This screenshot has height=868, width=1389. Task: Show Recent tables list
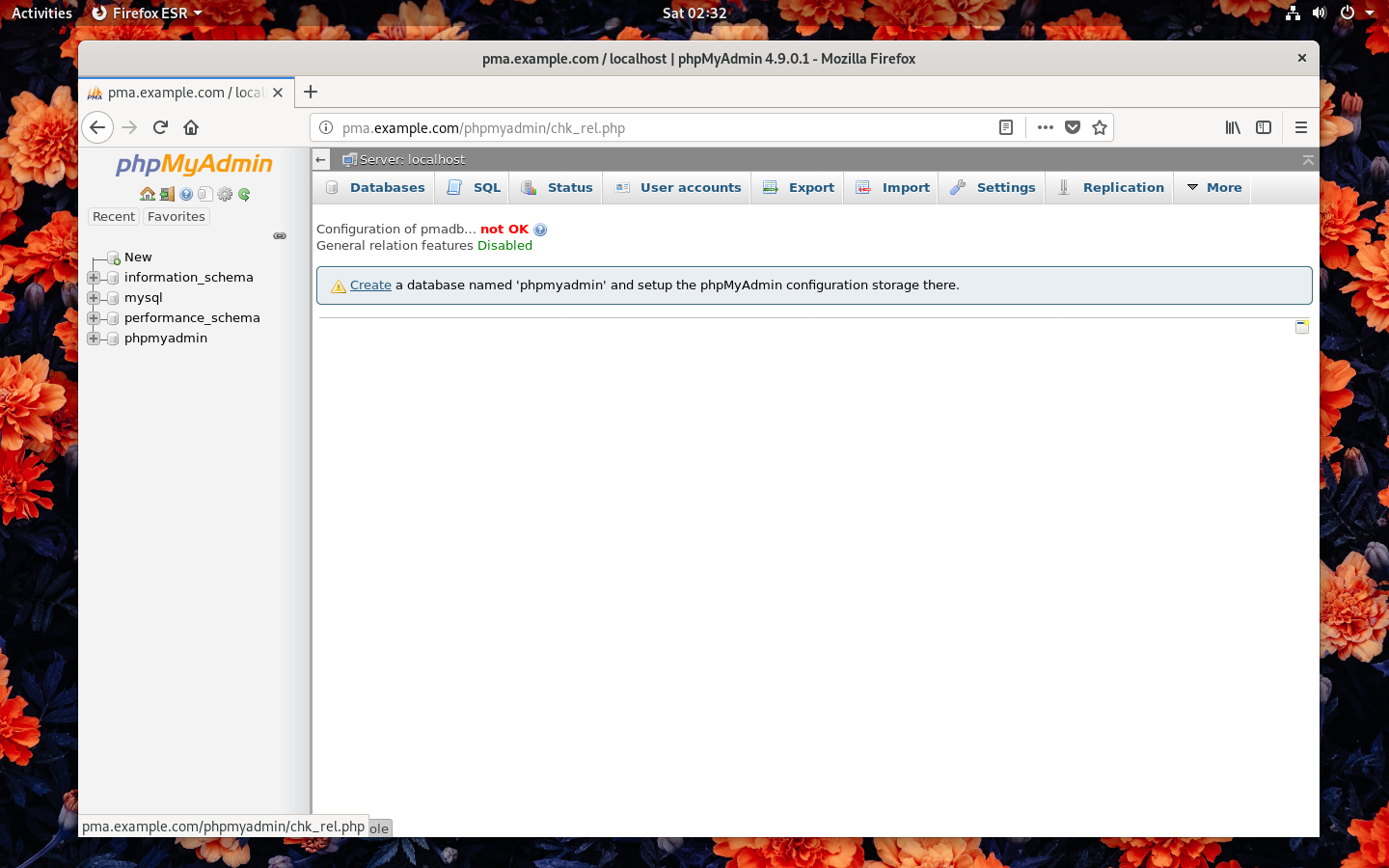click(x=114, y=217)
